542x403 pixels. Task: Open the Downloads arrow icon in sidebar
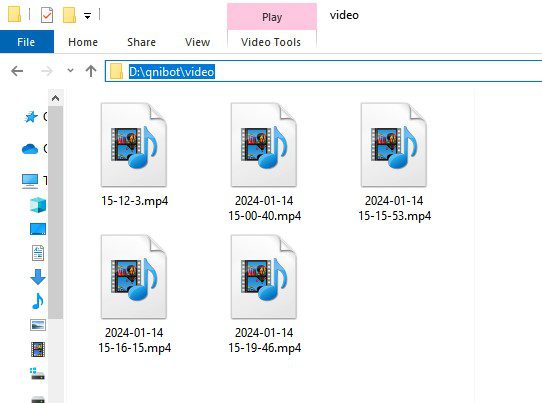(38, 277)
